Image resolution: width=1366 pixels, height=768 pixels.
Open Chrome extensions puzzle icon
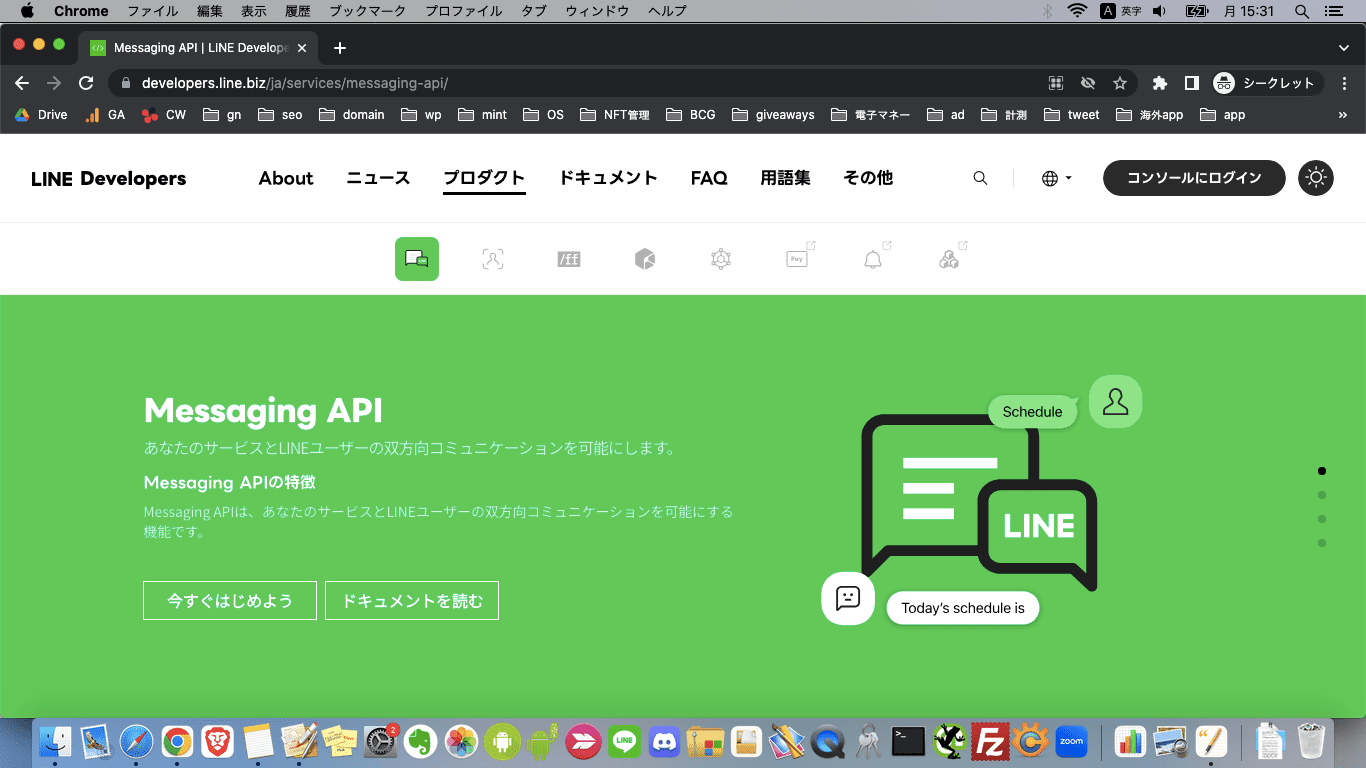click(1160, 83)
